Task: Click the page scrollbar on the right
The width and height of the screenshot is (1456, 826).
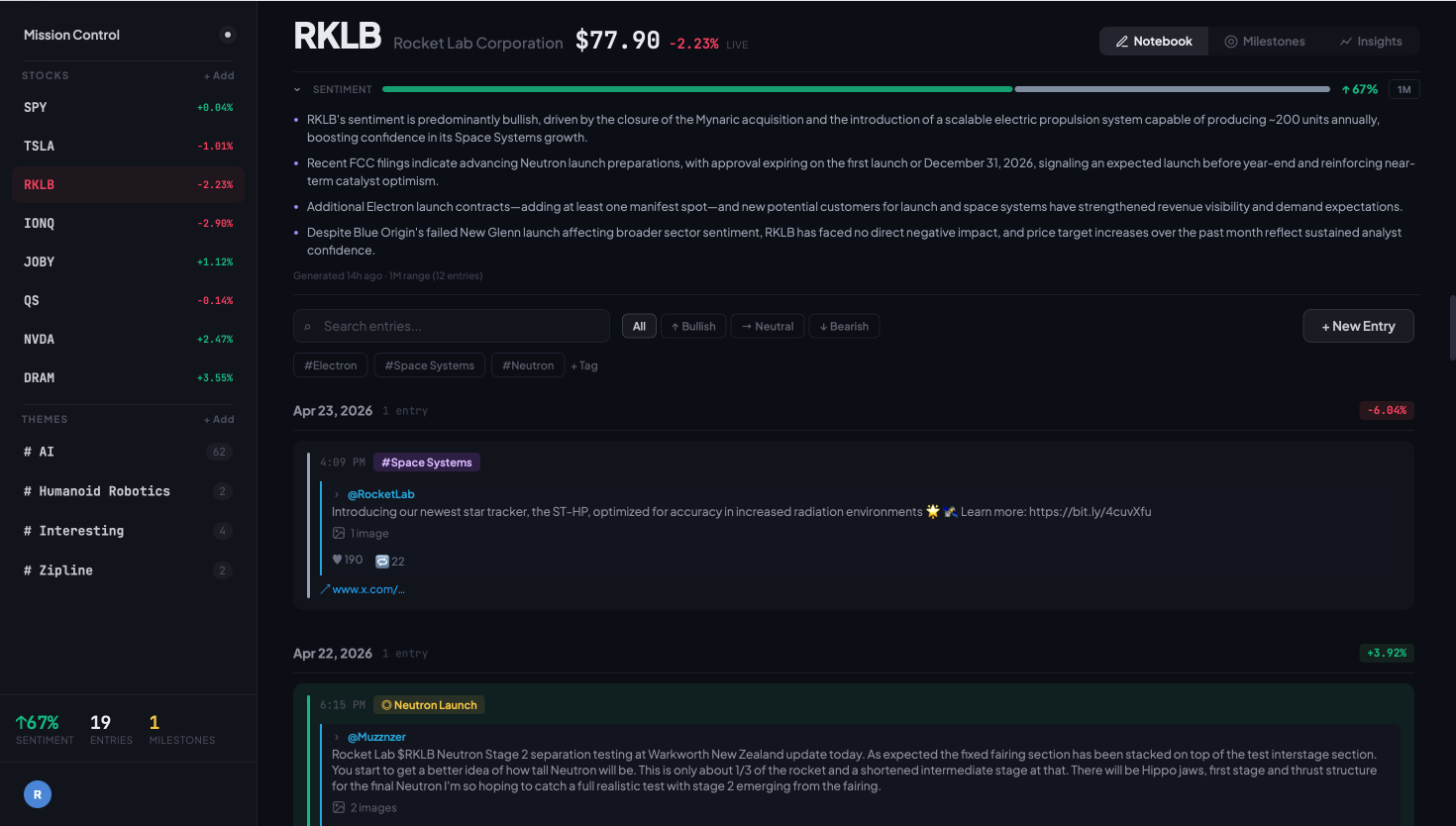Action: click(1452, 327)
